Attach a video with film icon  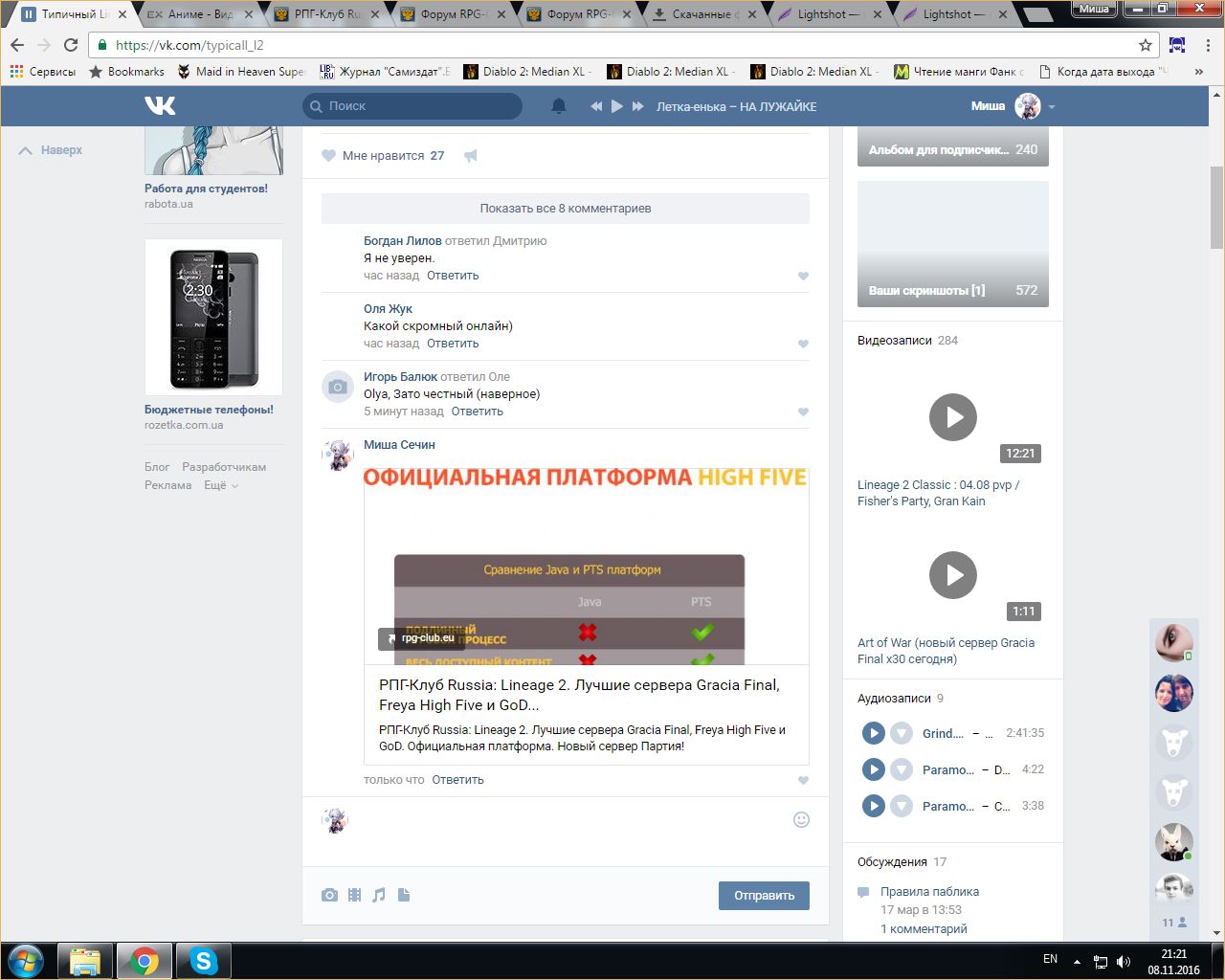355,895
